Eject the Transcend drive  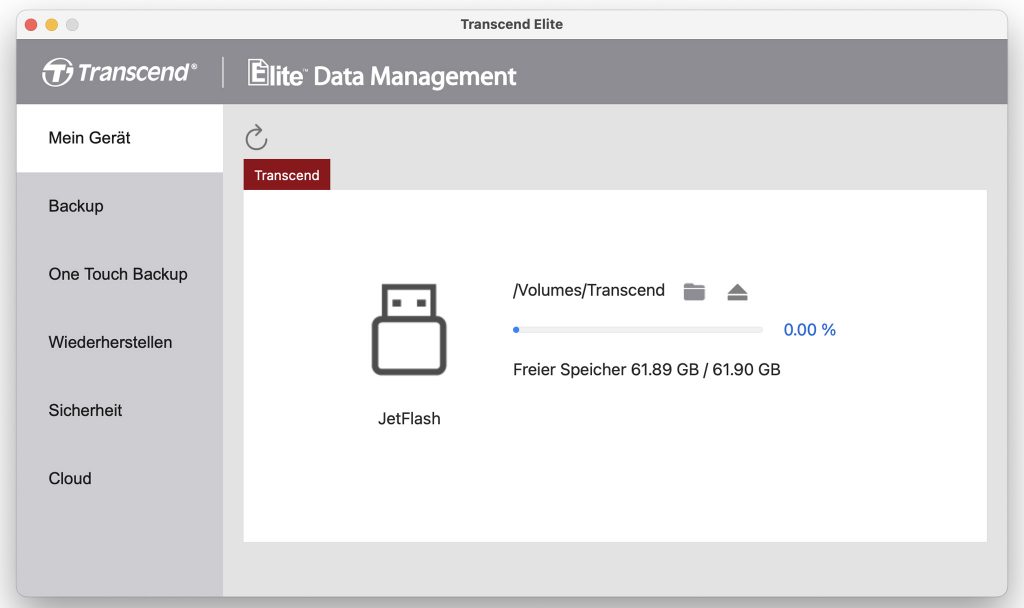737,292
